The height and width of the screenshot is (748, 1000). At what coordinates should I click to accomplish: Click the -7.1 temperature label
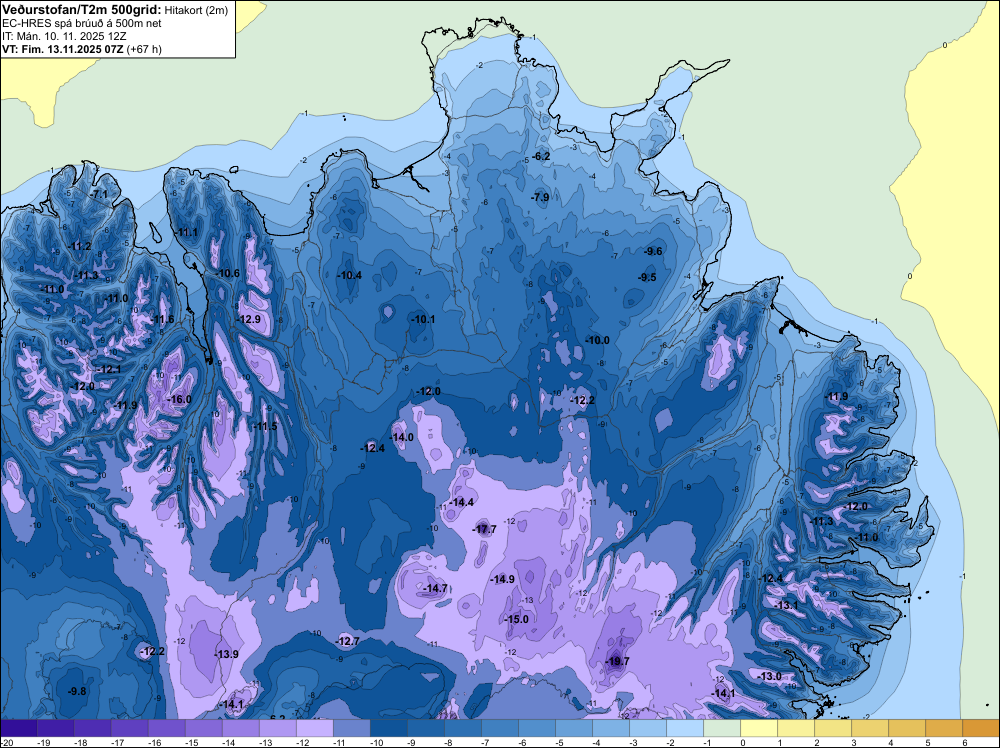[x=98, y=194]
